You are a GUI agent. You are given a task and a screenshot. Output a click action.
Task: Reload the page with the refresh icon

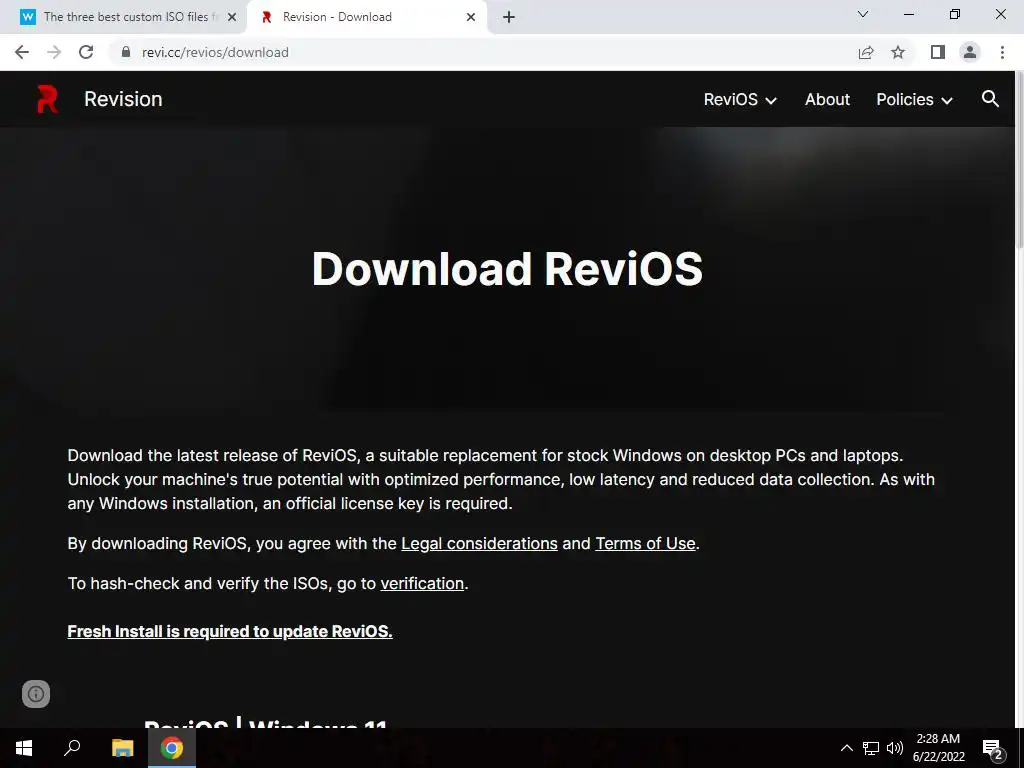(x=86, y=52)
